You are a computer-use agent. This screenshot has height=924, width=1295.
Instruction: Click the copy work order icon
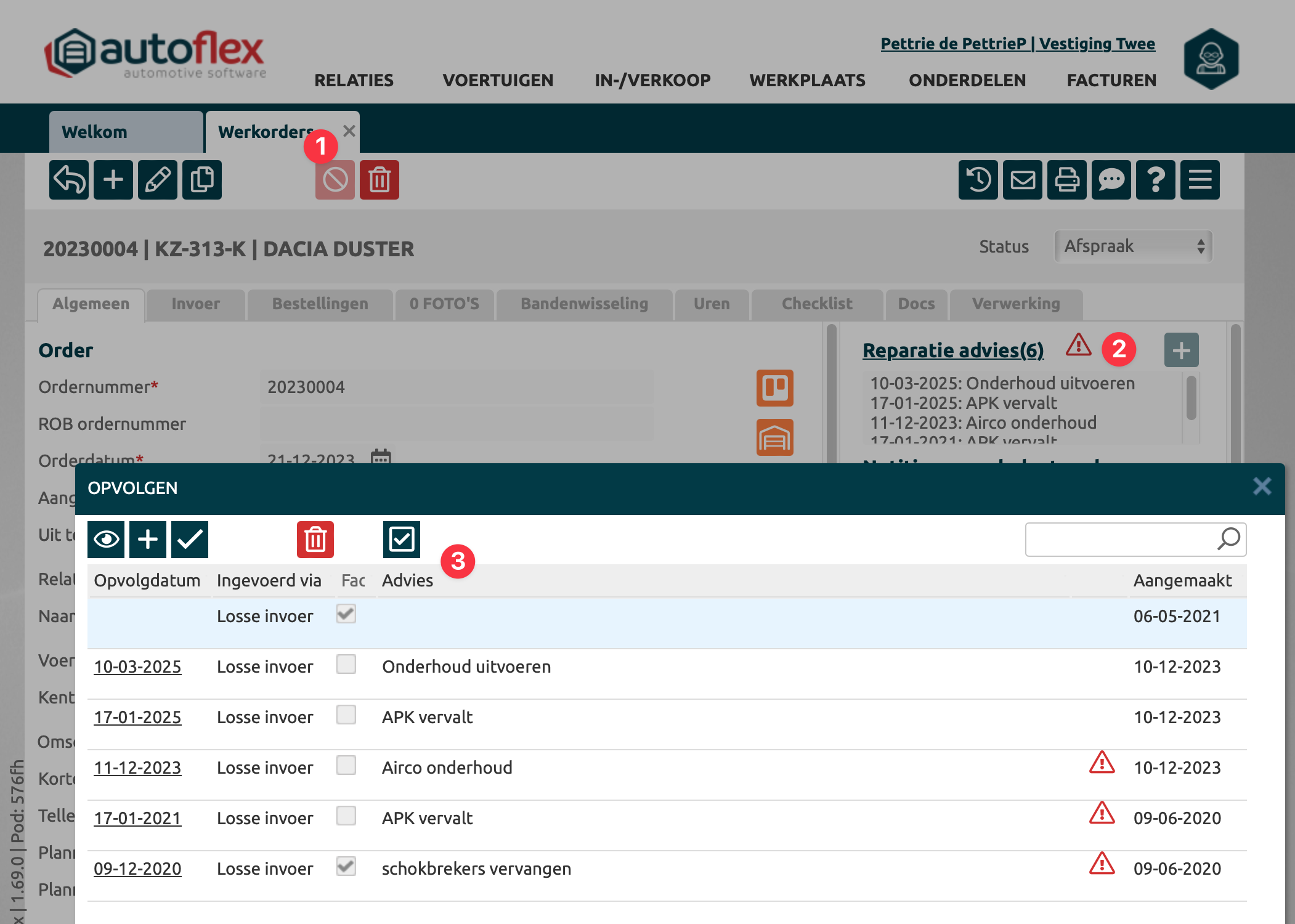click(201, 180)
